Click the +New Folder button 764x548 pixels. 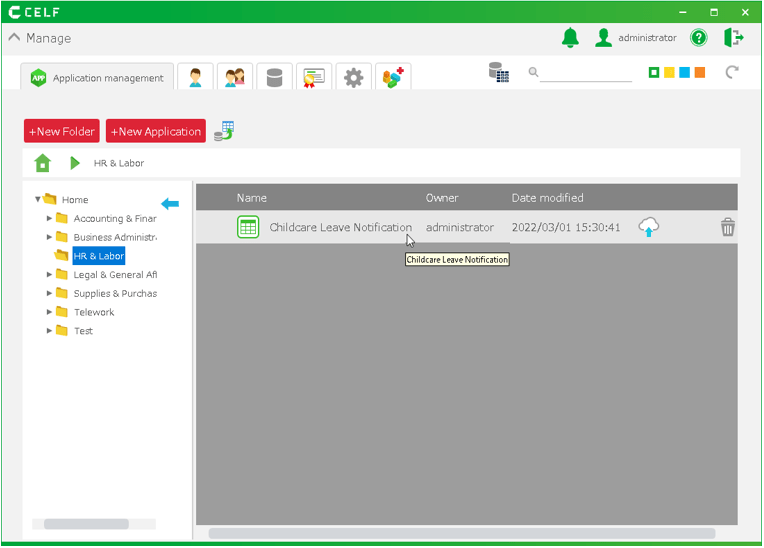(x=62, y=131)
